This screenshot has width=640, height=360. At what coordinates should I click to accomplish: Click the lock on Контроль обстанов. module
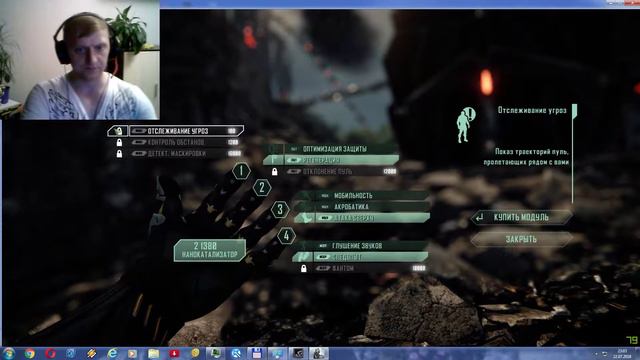[x=119, y=142]
